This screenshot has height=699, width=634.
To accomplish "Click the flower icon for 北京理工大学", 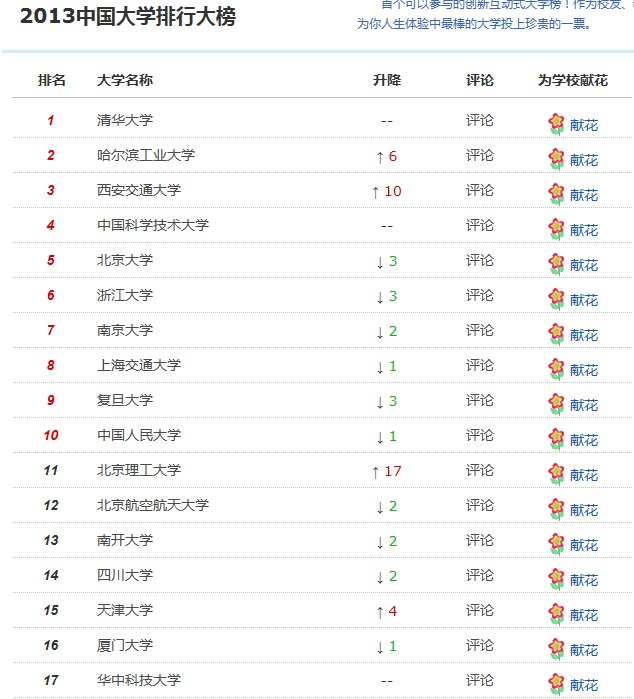I will [556, 474].
